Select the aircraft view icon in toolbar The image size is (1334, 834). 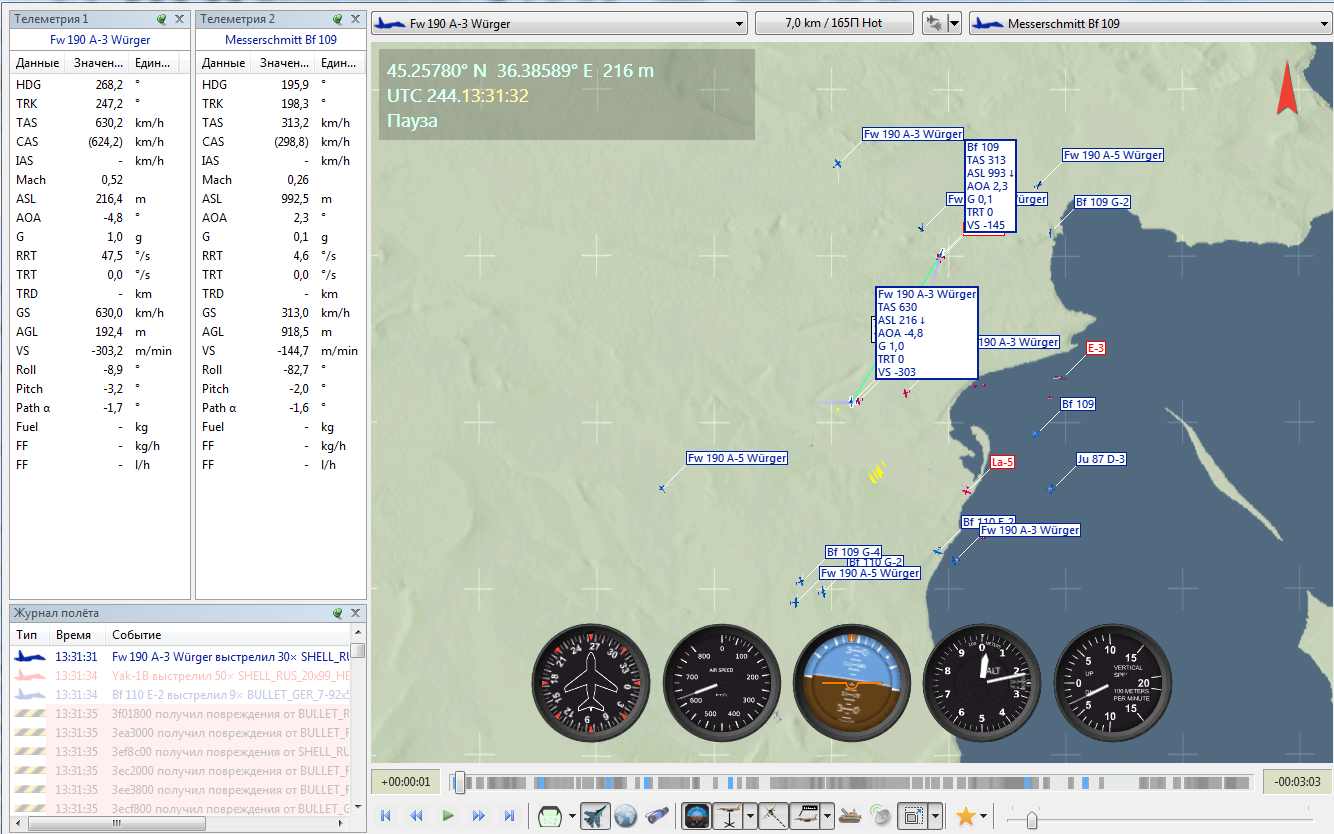click(x=596, y=816)
